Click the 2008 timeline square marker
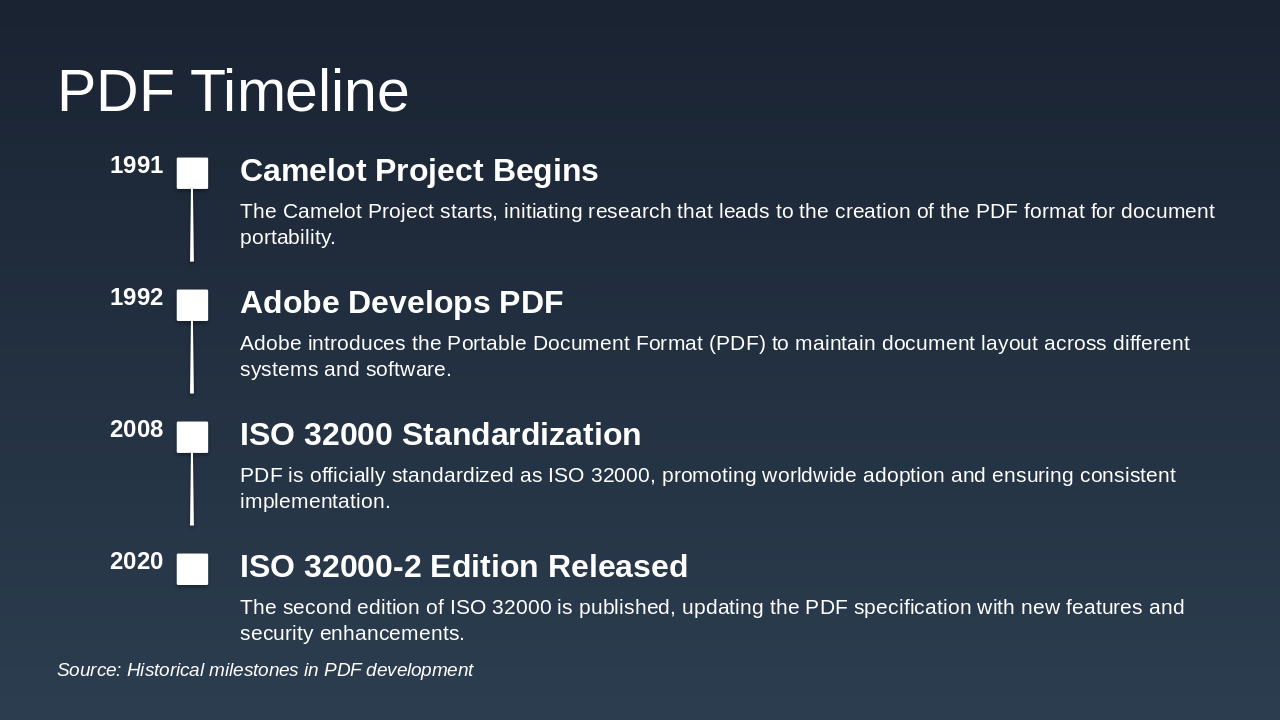 (x=192, y=437)
